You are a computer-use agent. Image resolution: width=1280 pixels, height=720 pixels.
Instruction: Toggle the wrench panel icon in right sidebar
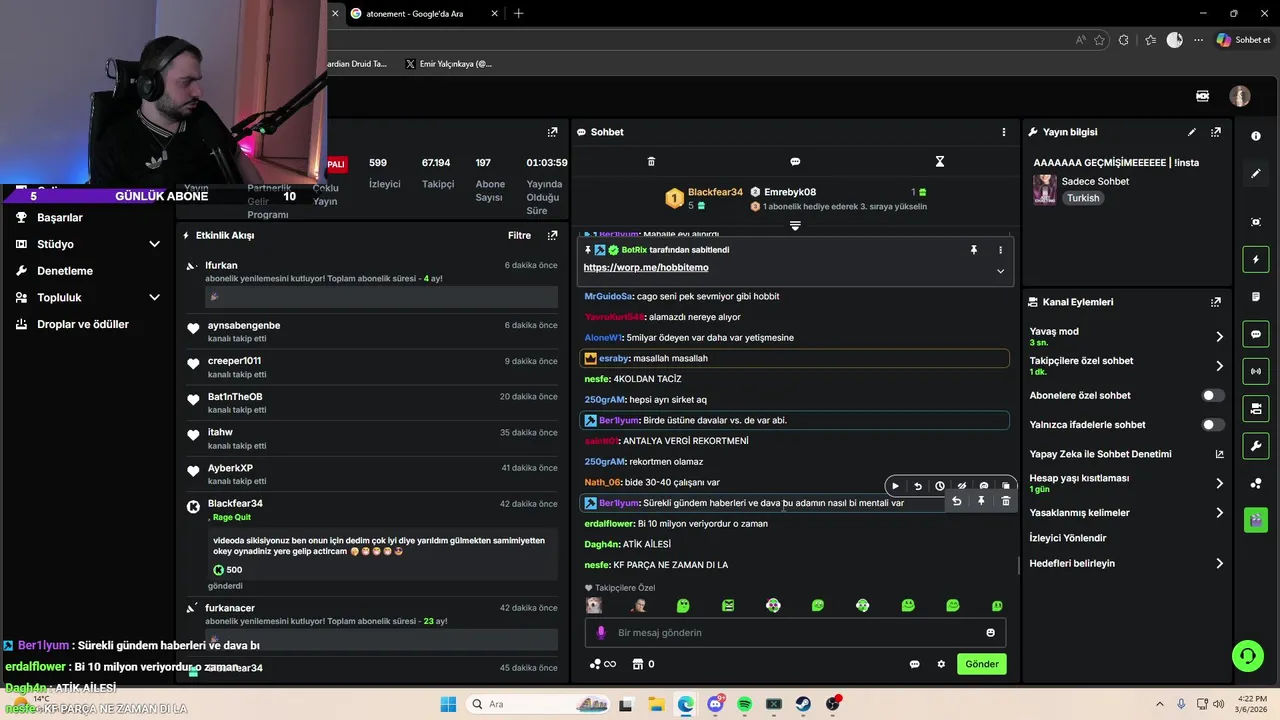[1256, 445]
